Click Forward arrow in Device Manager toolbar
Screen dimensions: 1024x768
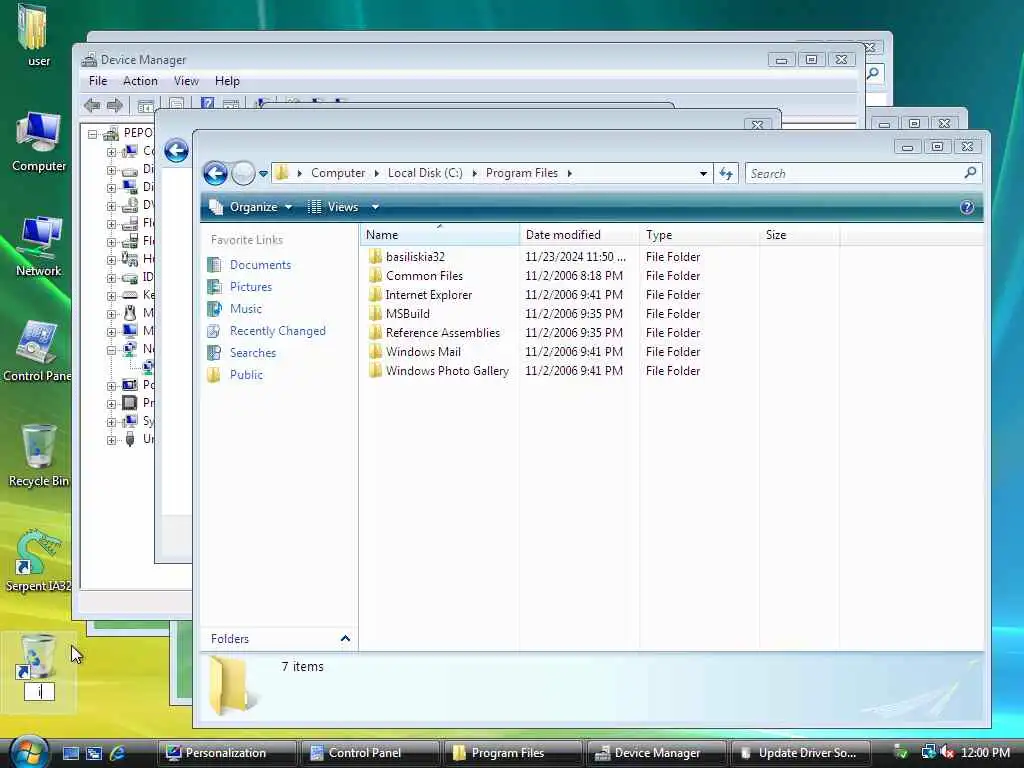pyautogui.click(x=115, y=104)
